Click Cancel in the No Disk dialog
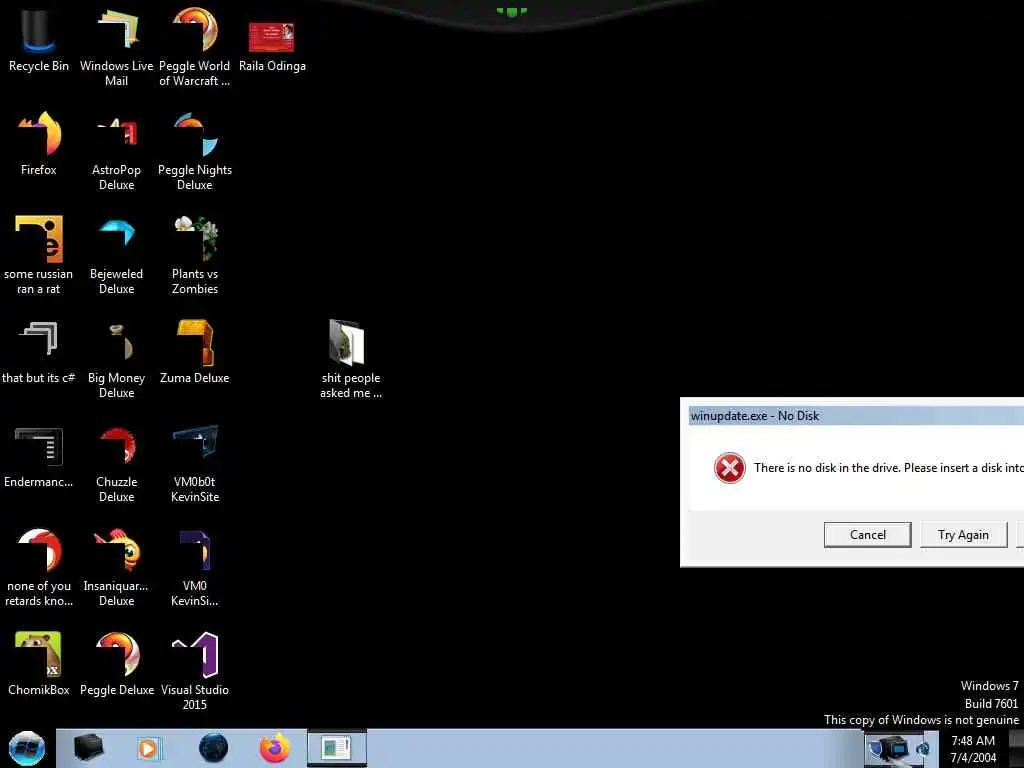 coord(867,534)
